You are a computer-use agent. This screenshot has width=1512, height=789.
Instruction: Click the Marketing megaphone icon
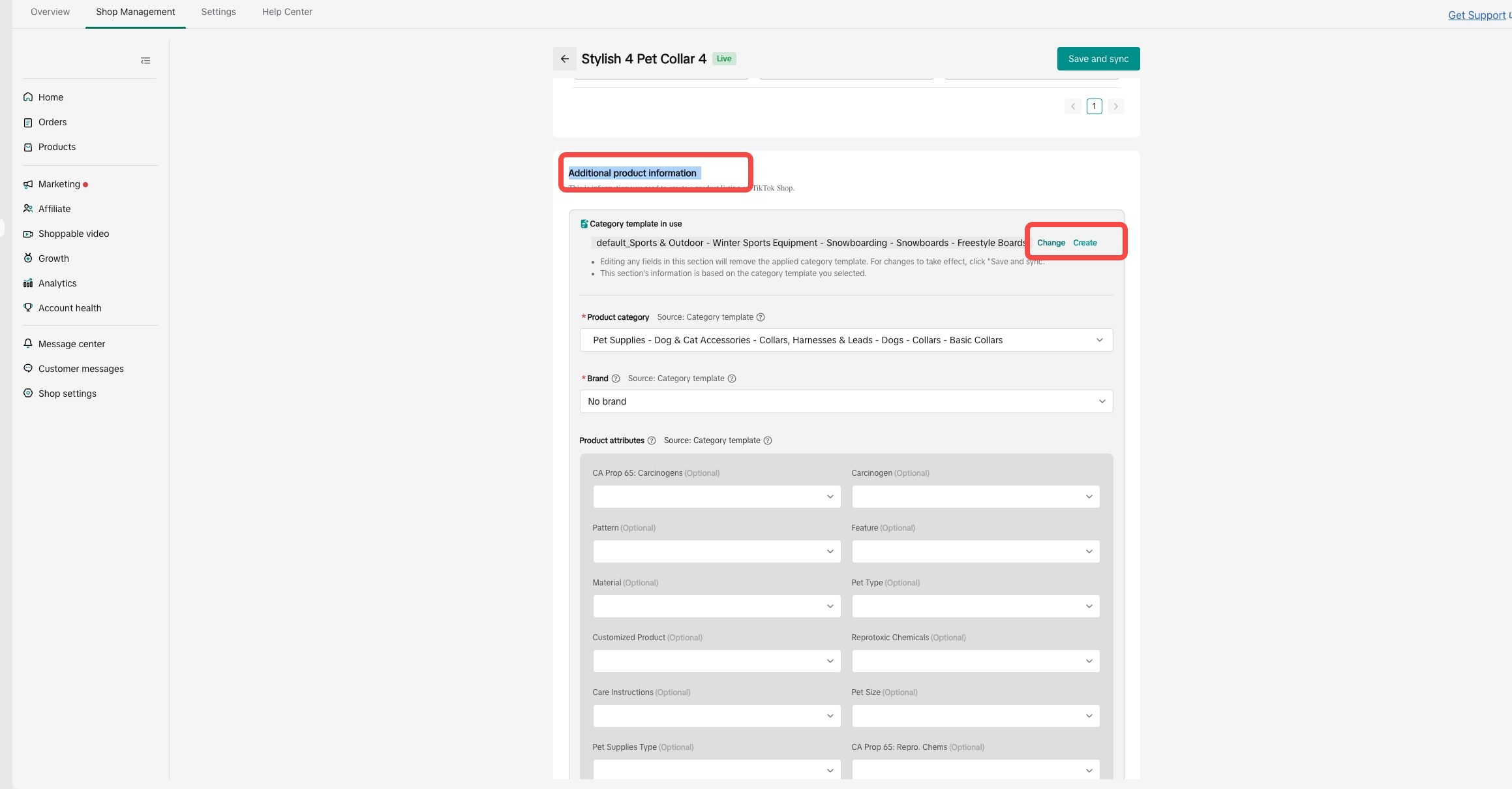28,184
